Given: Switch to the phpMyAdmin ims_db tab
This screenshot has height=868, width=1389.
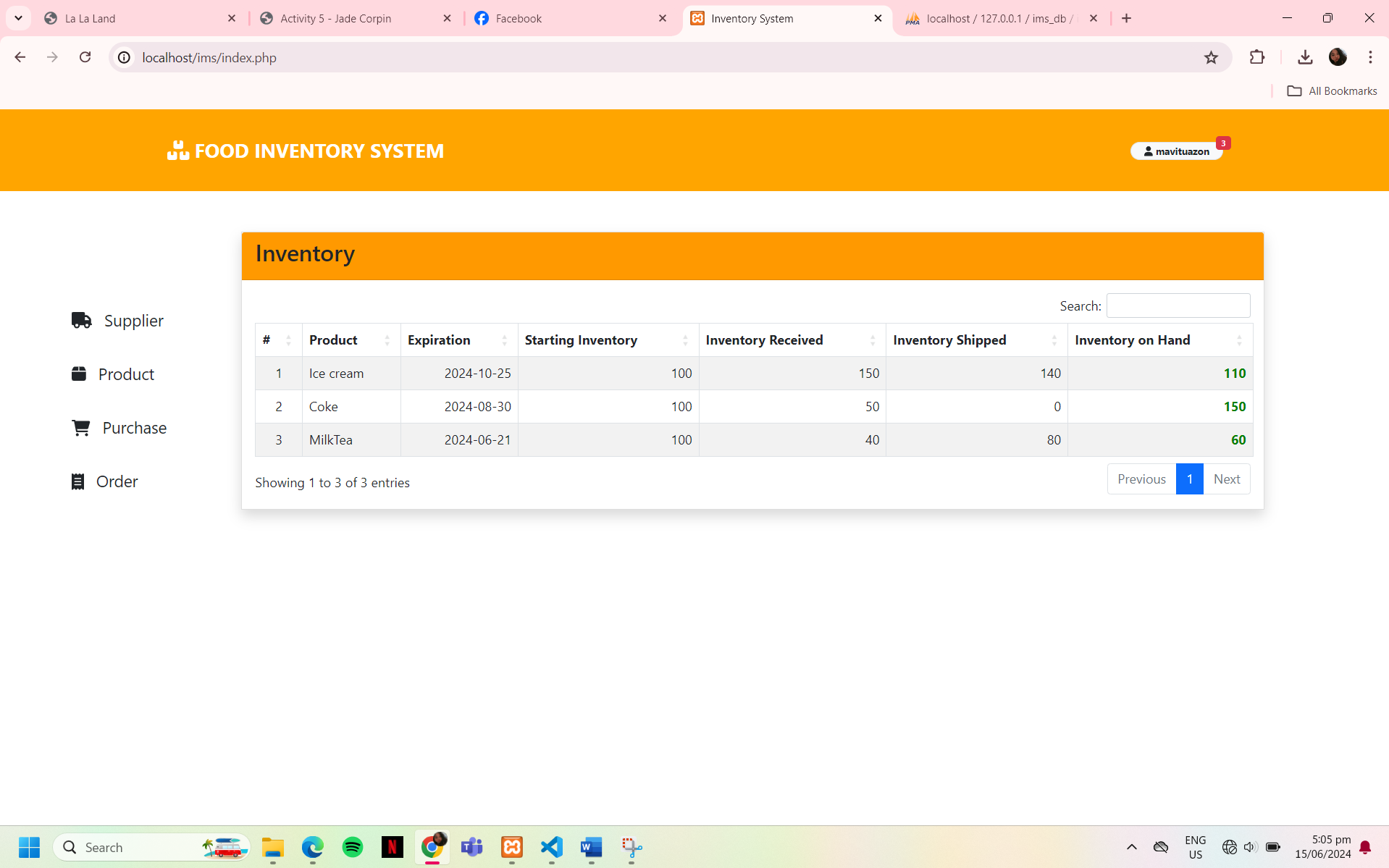Looking at the screenshot, I should (x=996, y=19).
